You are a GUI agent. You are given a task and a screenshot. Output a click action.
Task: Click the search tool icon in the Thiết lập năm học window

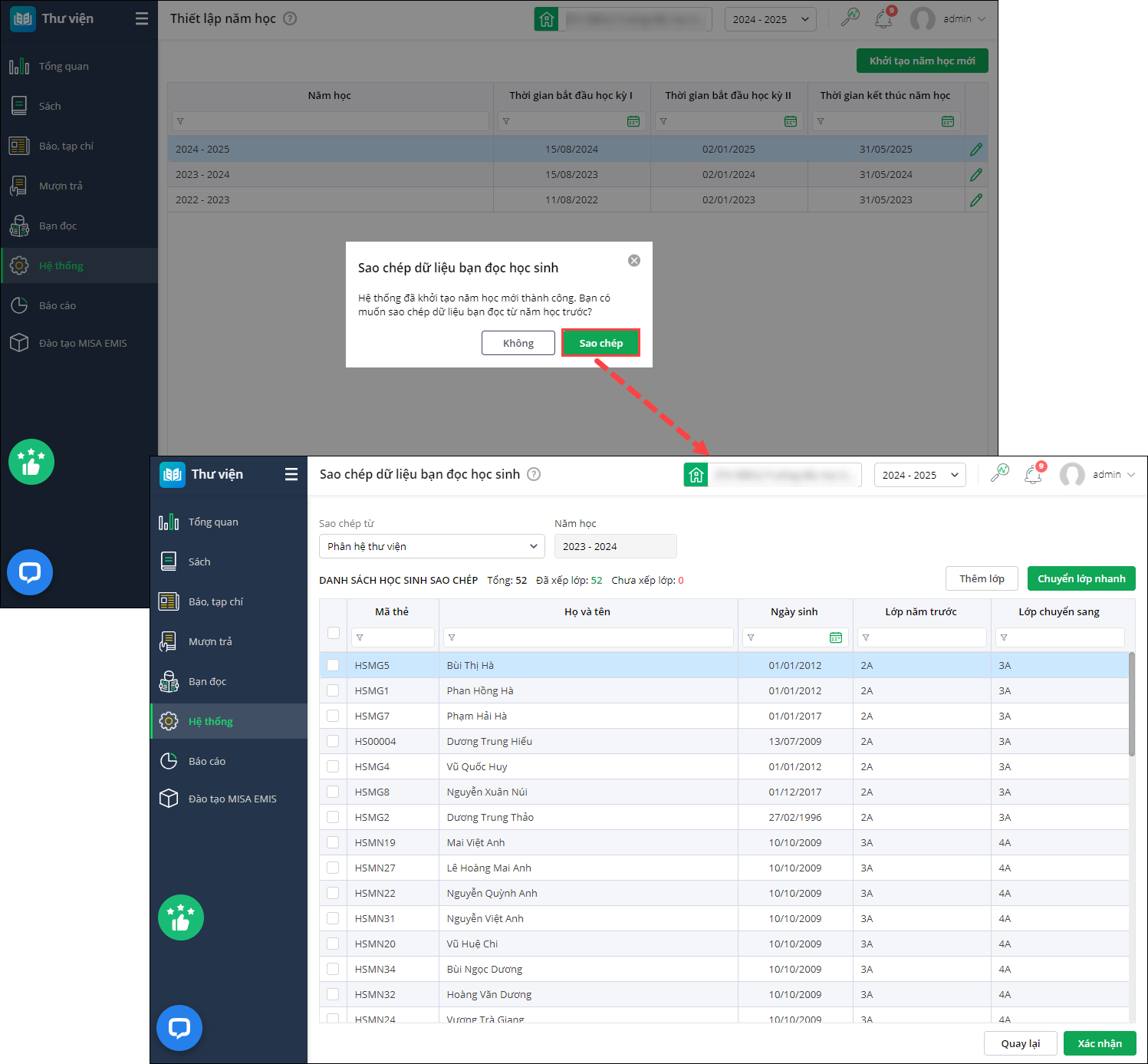click(850, 18)
